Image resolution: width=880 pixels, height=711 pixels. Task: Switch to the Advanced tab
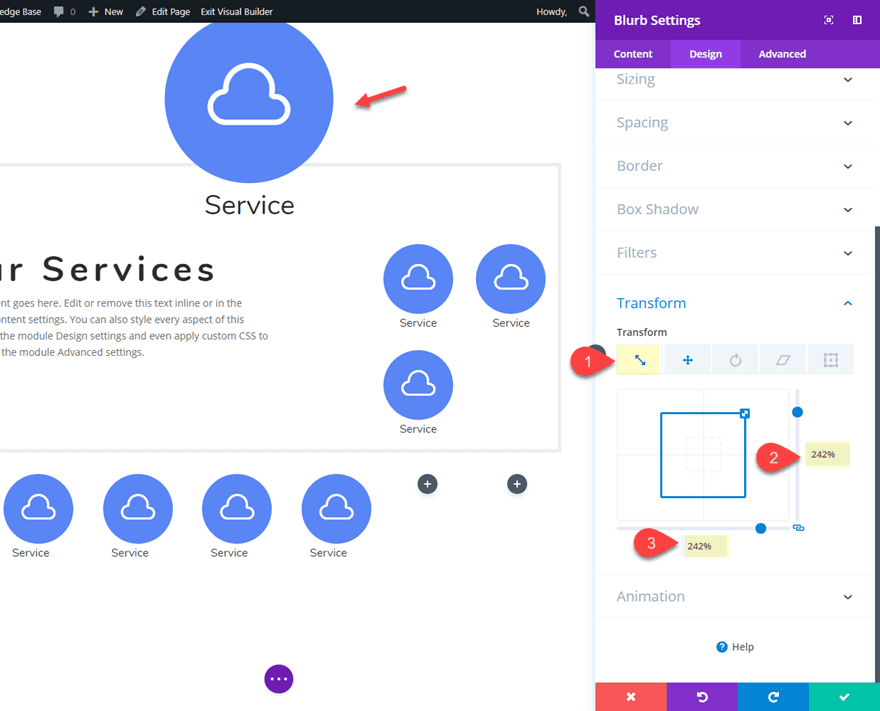[781, 53]
